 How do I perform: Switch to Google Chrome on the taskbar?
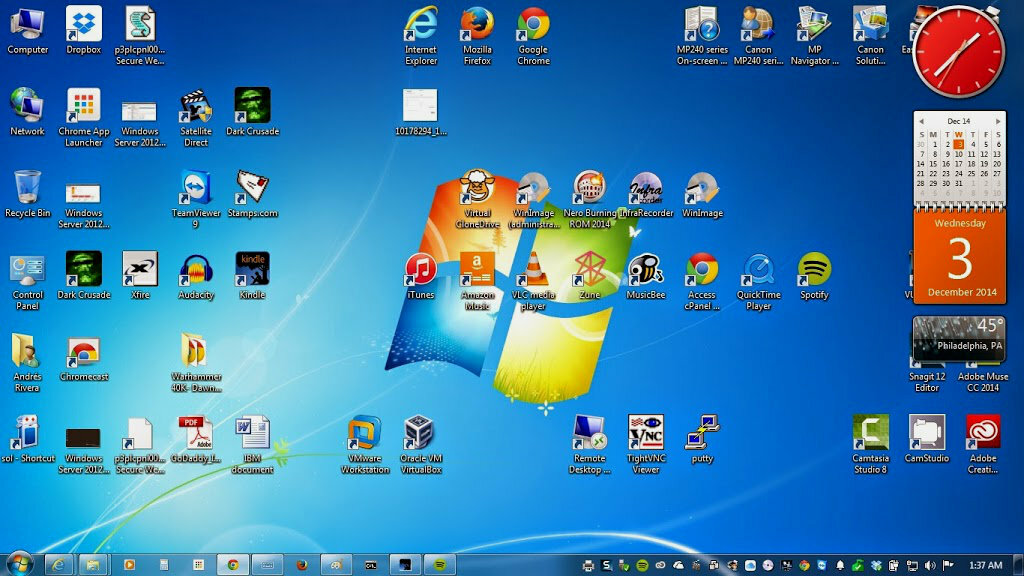point(232,565)
